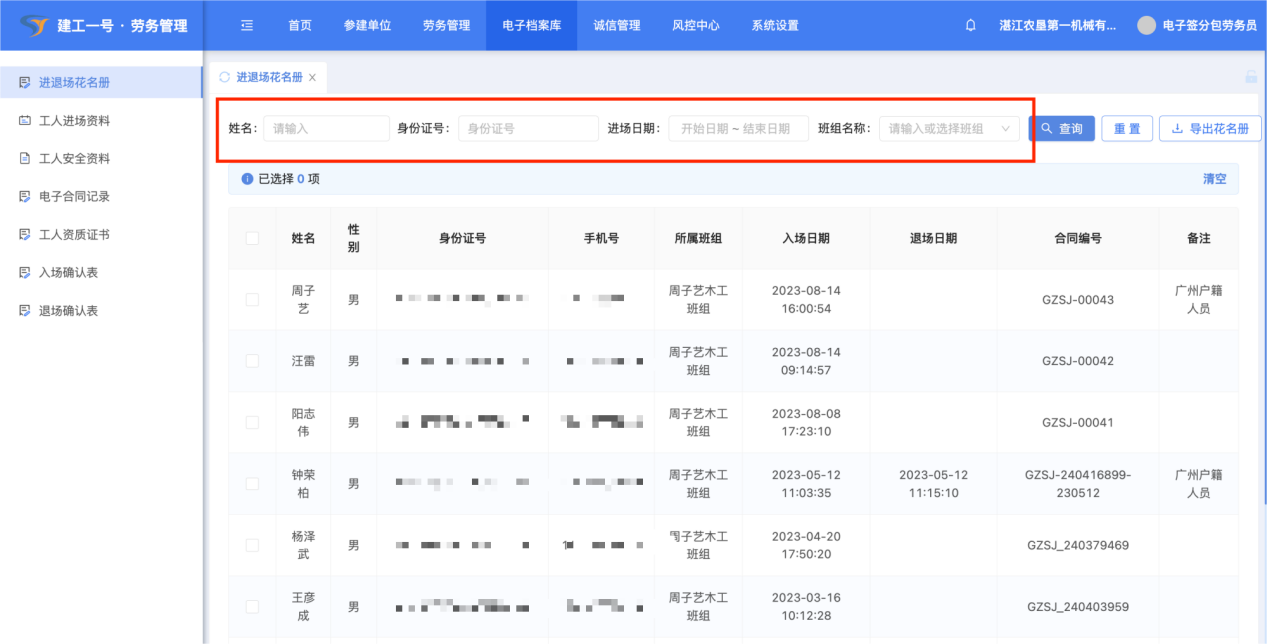Open the 进场日期 date range picker
1267x644 pixels.
(x=737, y=129)
